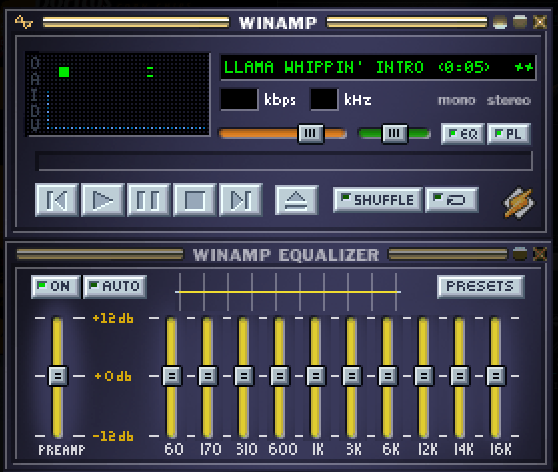Click the D double-size clutterbar letter
558x472 pixels.
click(35, 110)
